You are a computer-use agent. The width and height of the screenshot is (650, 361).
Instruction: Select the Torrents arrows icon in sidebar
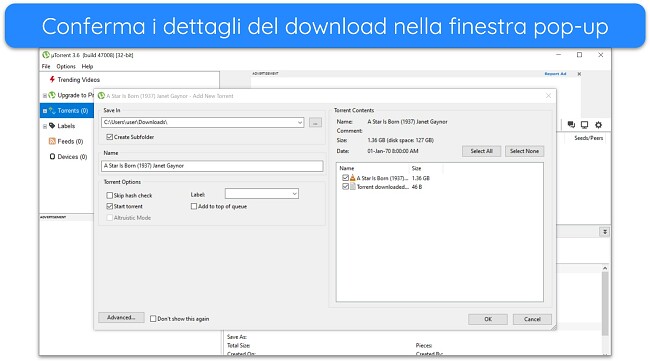point(52,111)
